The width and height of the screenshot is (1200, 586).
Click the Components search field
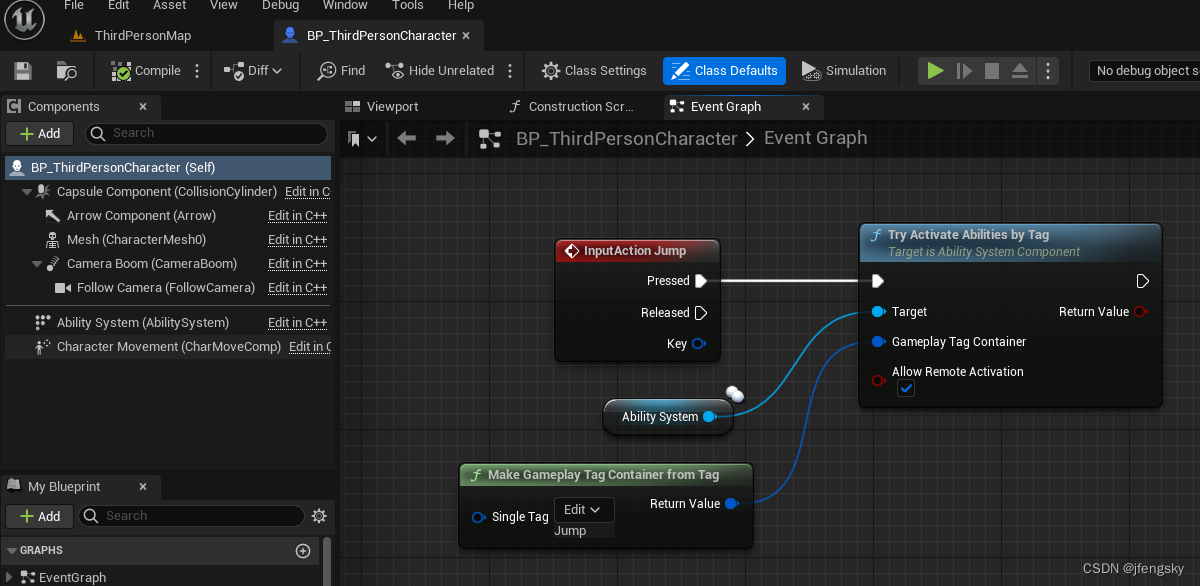(x=206, y=133)
